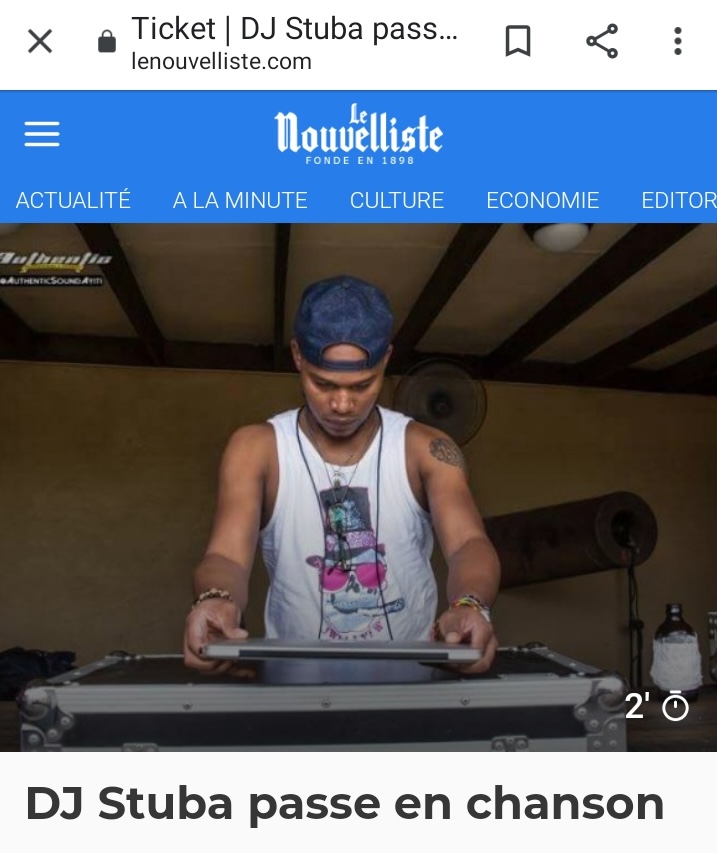
Task: Bookmark this page
Action: coord(517,41)
